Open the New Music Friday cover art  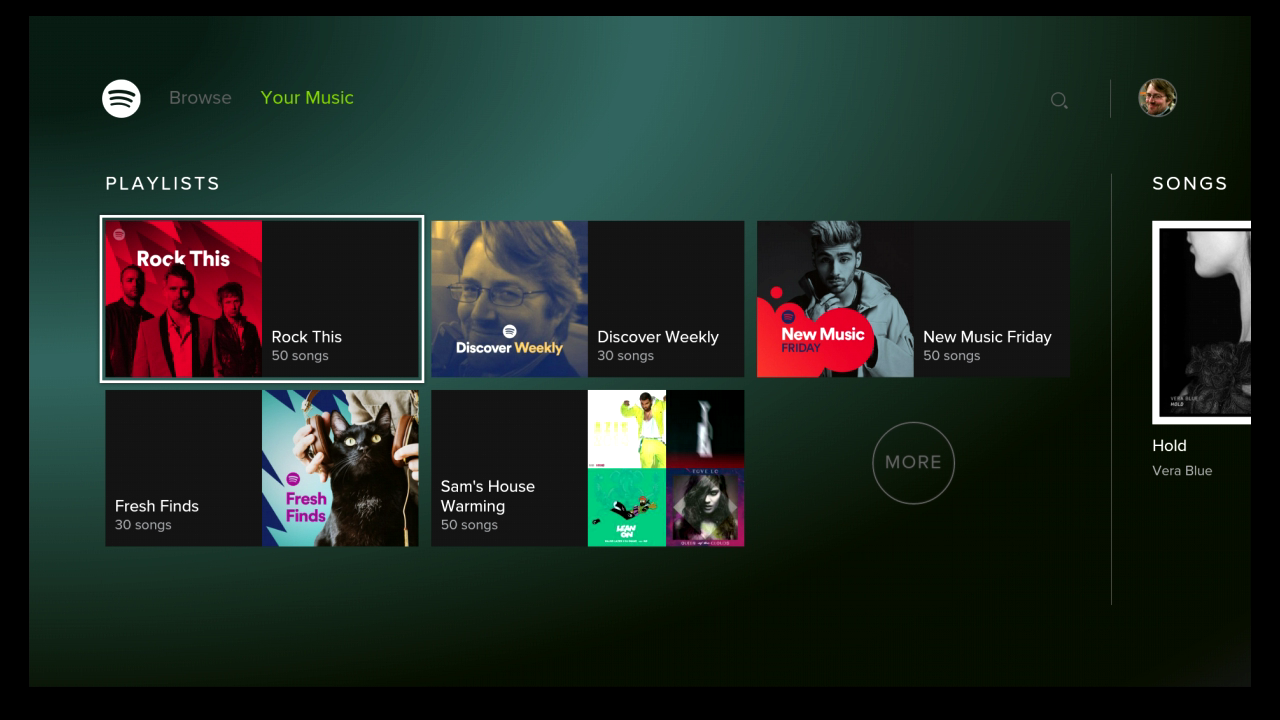835,299
